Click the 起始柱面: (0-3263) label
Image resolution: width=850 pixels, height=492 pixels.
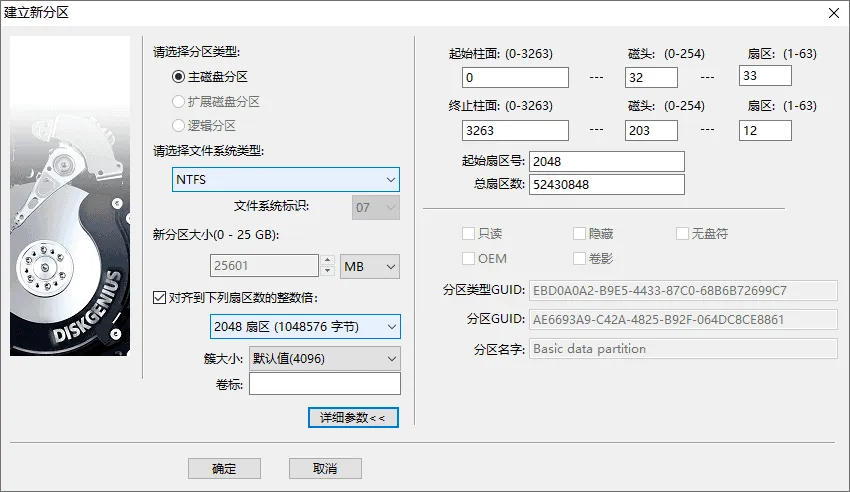click(x=501, y=54)
